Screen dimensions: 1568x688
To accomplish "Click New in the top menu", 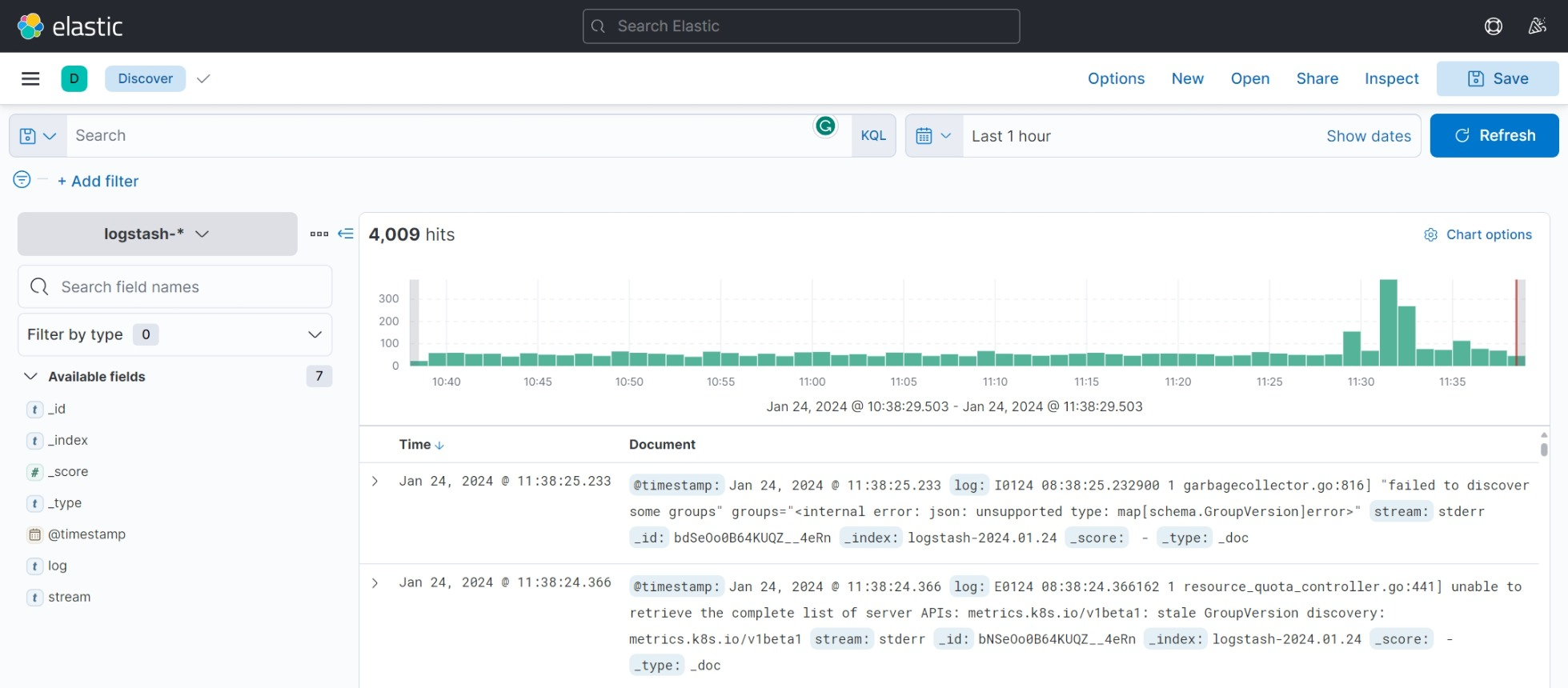I will [x=1187, y=78].
